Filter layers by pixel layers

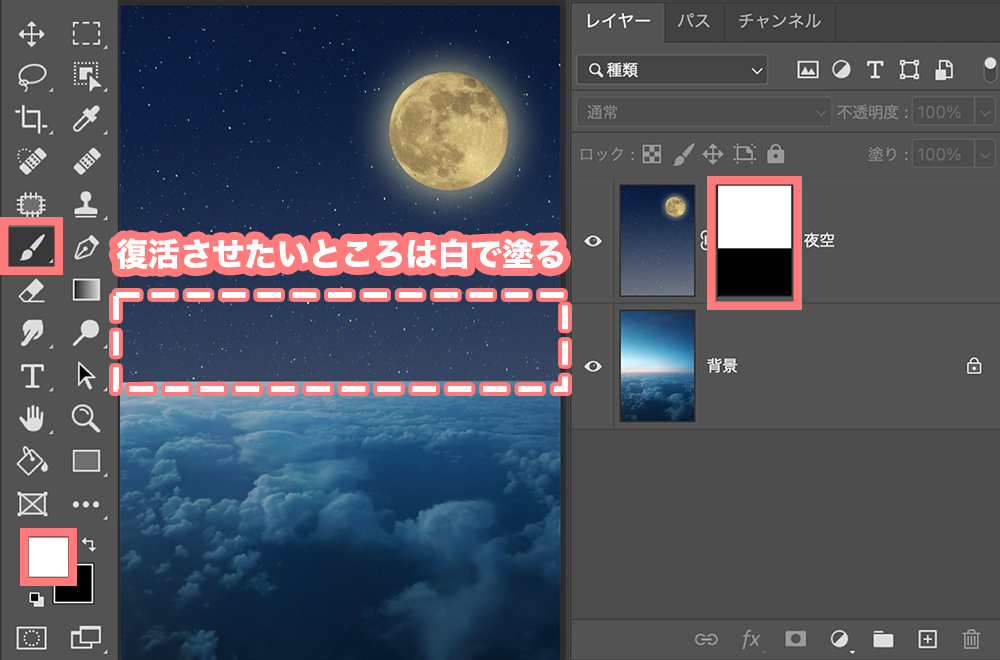pos(807,70)
